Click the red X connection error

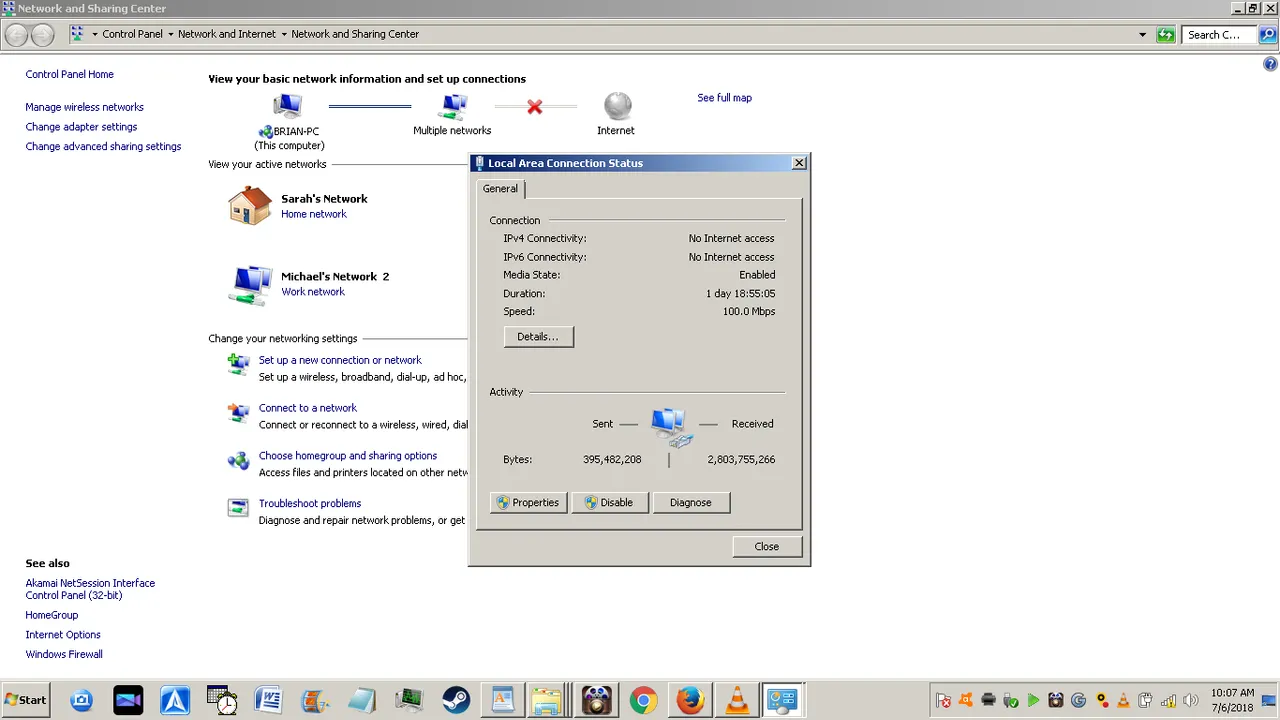click(x=535, y=106)
